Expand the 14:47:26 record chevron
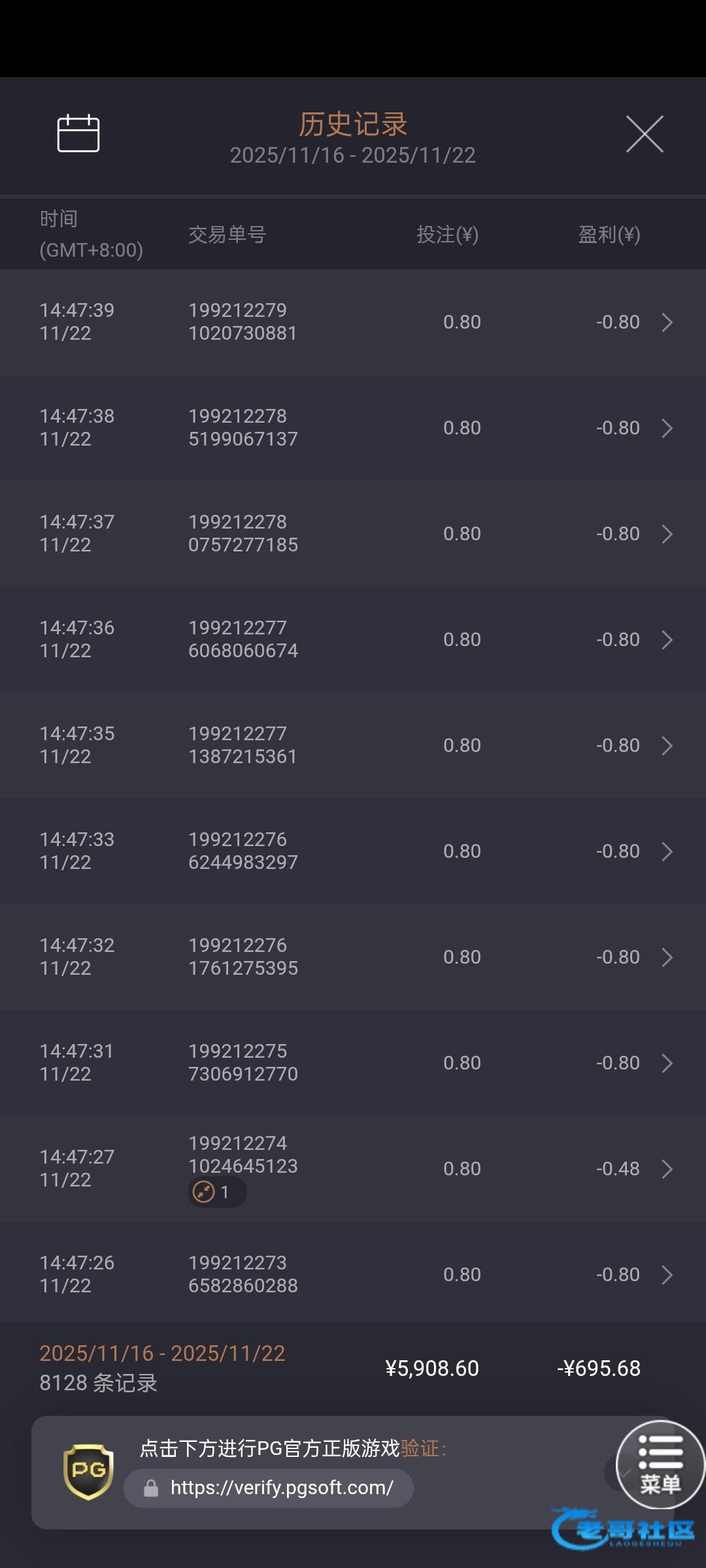The height and width of the screenshot is (1568, 706). (667, 1275)
